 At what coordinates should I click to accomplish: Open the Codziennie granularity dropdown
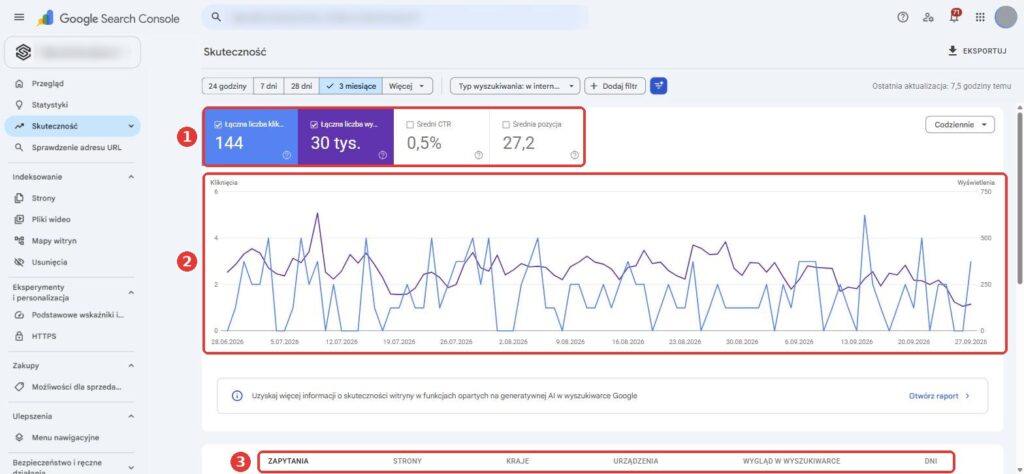click(x=960, y=125)
